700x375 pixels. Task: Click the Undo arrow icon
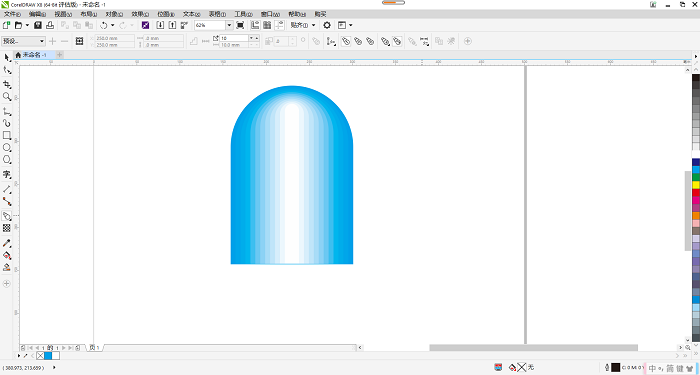click(104, 25)
